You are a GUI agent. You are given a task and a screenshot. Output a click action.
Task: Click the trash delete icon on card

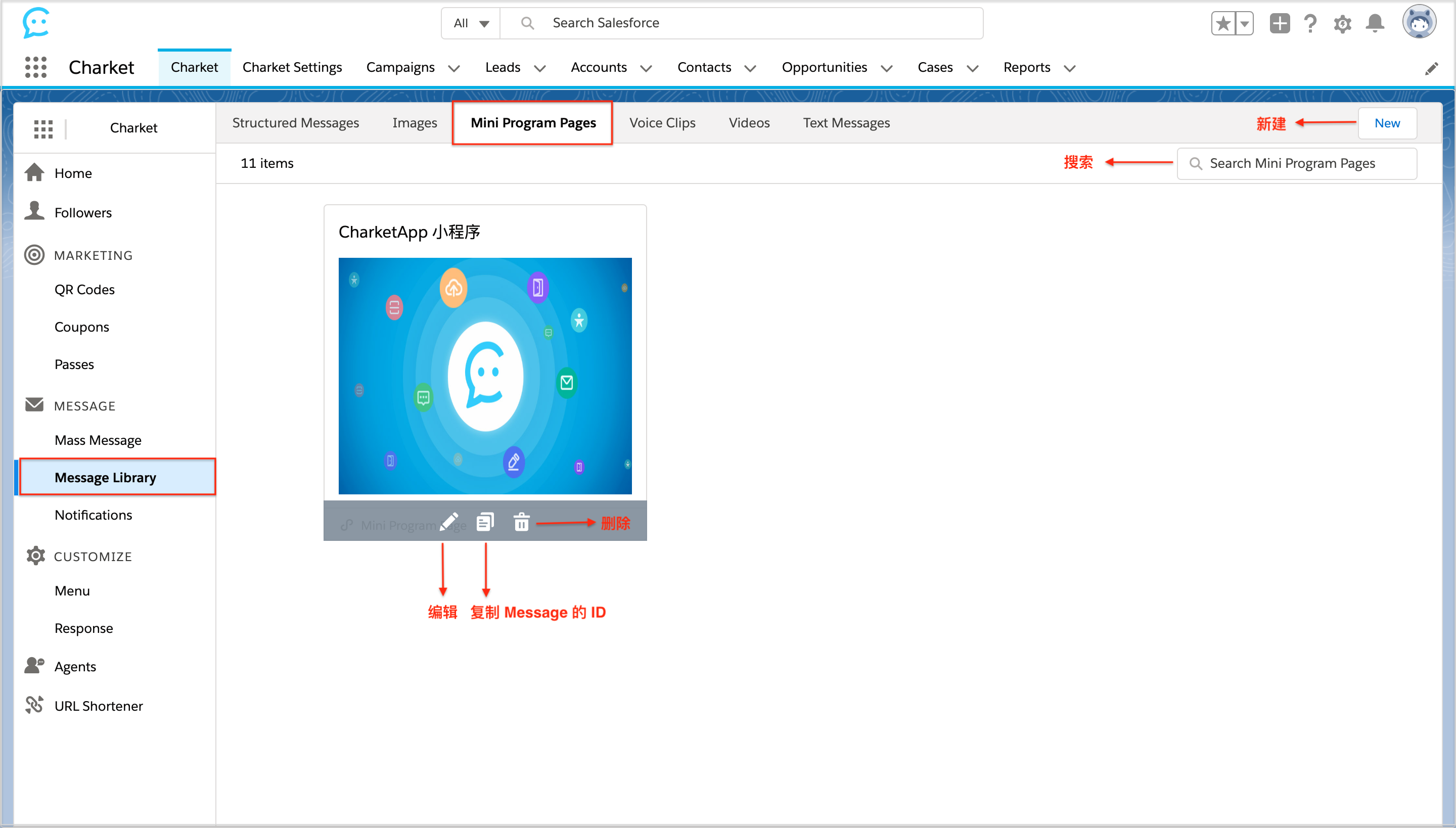(522, 522)
